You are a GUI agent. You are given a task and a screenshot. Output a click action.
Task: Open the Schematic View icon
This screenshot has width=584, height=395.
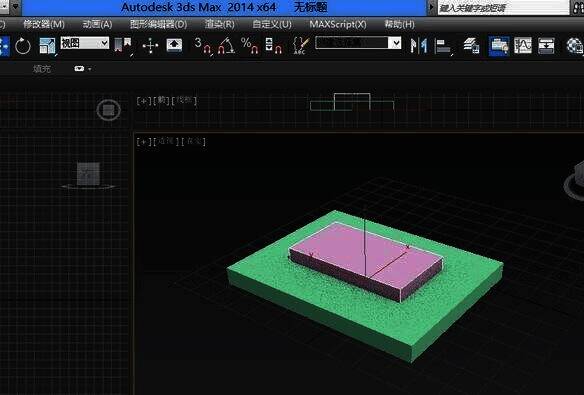pos(546,46)
